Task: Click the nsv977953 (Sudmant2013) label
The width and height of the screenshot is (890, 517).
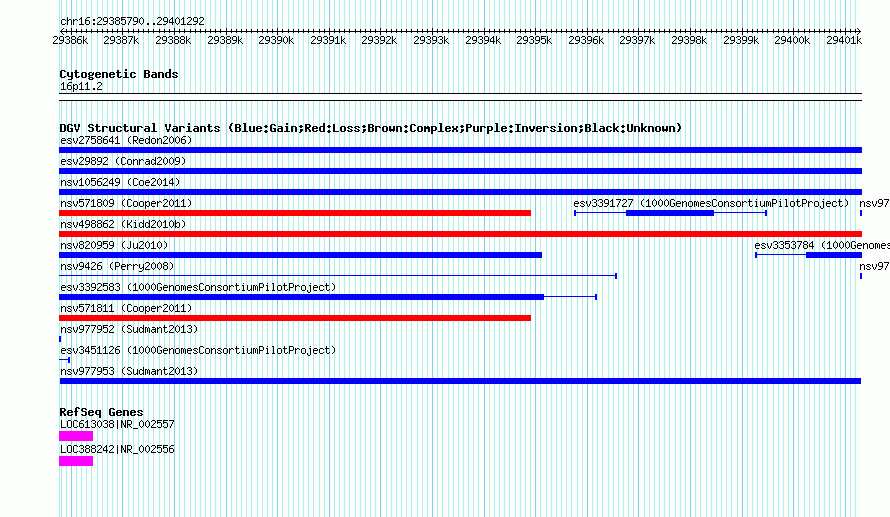Action: 129,371
